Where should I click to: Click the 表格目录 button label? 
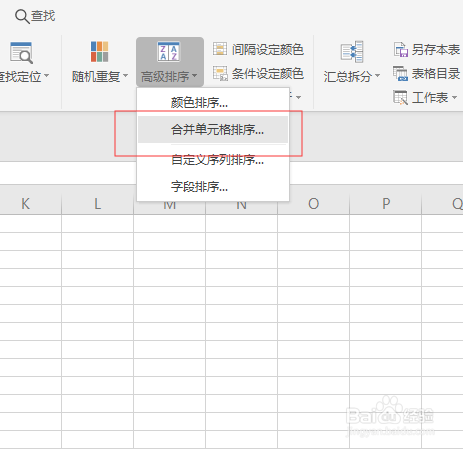point(436,73)
